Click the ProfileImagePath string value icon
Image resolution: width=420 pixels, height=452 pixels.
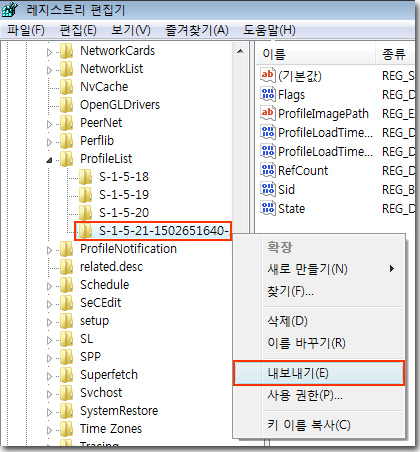[x=268, y=114]
